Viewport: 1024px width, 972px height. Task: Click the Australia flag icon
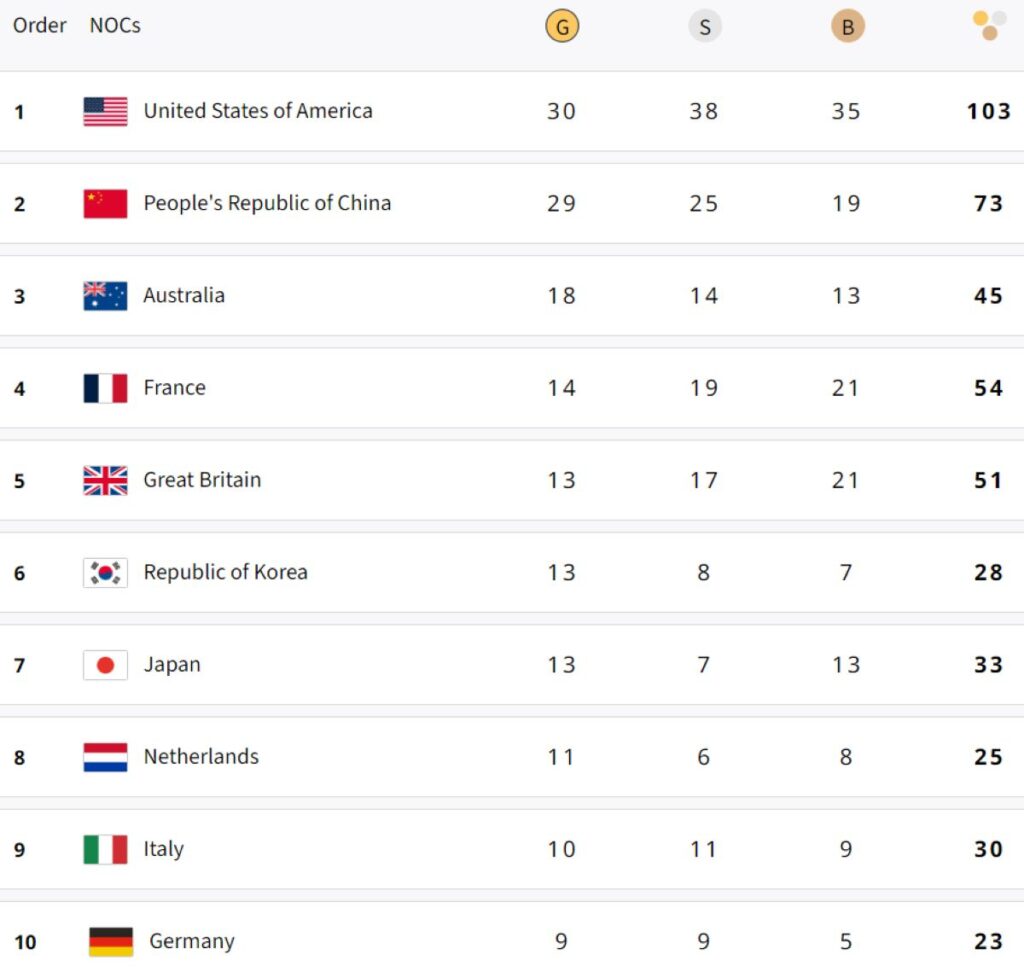[x=105, y=296]
